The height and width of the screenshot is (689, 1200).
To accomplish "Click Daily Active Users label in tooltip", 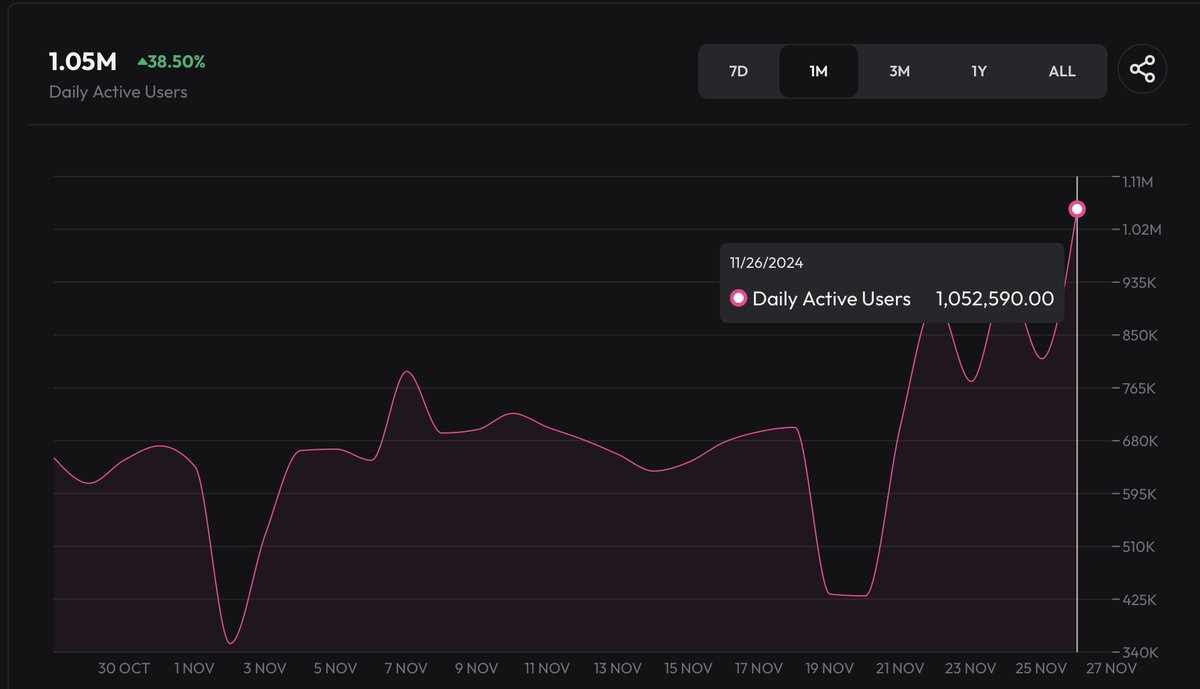I will click(832, 298).
